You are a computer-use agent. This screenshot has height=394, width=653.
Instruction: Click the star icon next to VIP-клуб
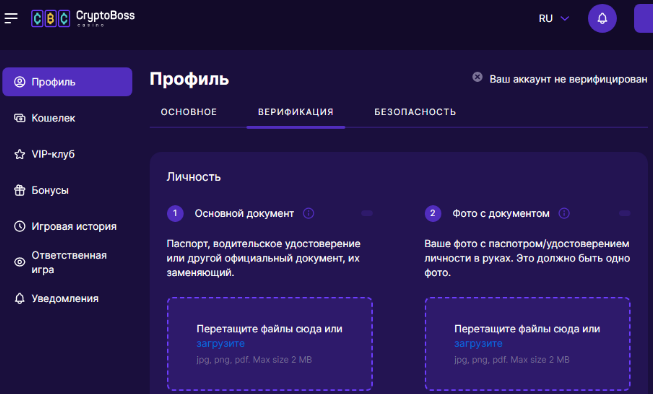pyautogui.click(x=20, y=154)
